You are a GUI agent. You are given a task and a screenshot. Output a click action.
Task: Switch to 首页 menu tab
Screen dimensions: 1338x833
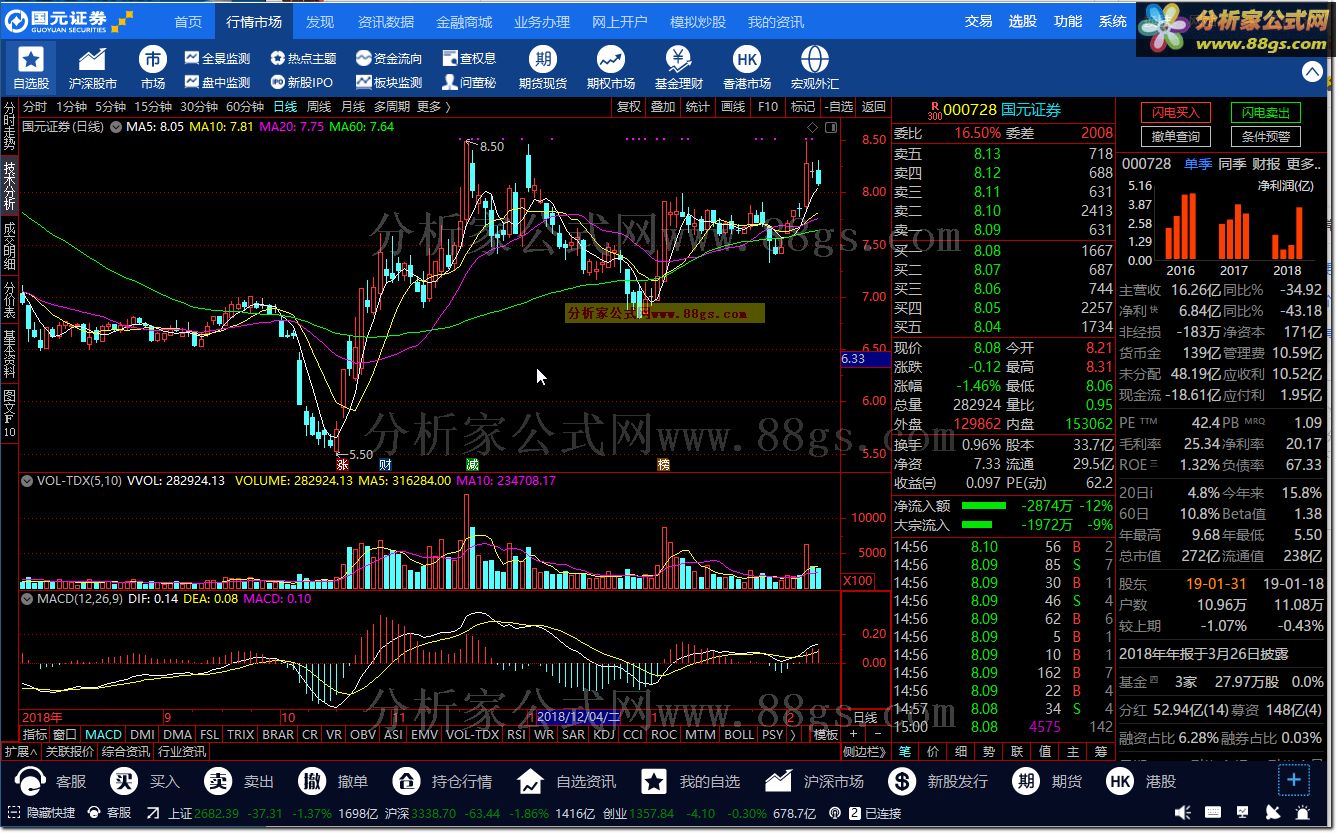[188, 21]
